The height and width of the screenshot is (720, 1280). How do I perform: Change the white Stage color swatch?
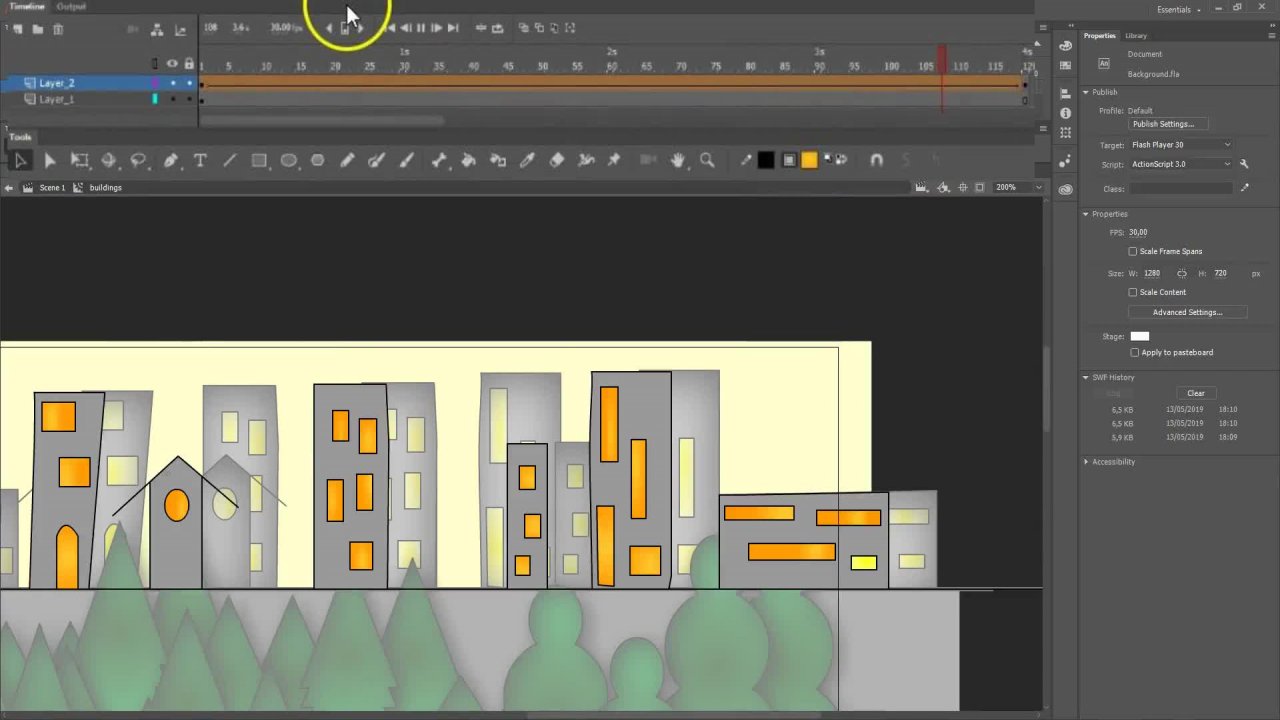click(x=1140, y=337)
